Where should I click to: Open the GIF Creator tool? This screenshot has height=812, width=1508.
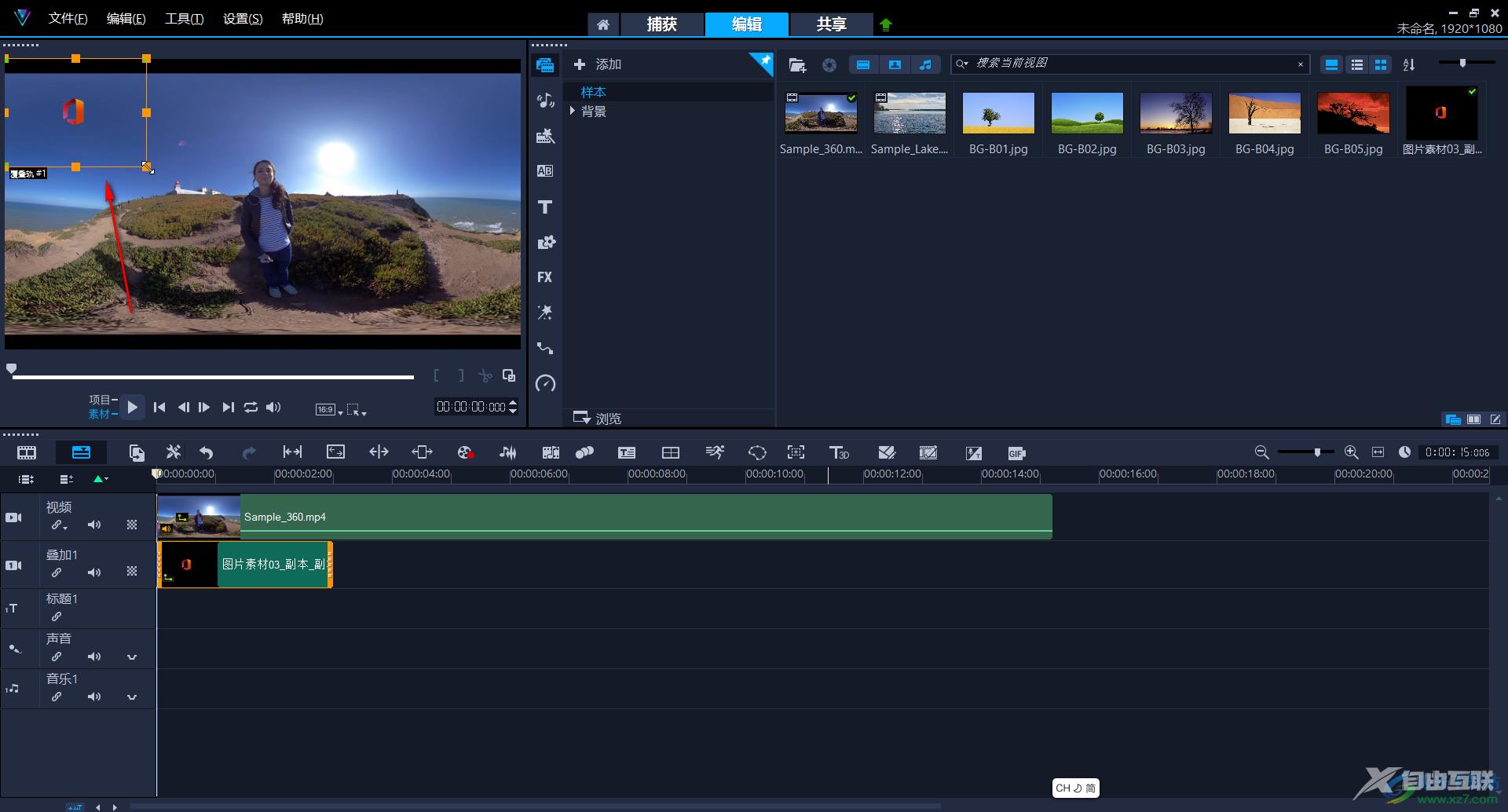[x=1016, y=453]
